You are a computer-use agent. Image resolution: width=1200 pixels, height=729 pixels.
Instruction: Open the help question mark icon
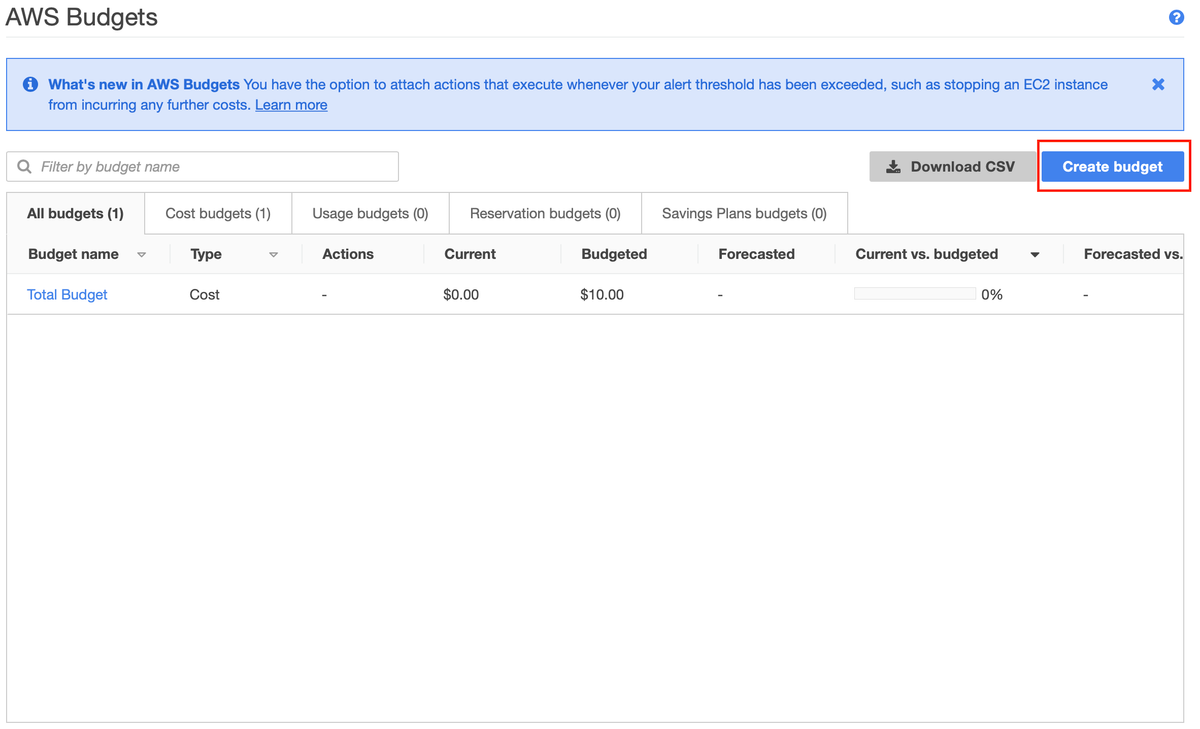pyautogui.click(x=1176, y=17)
